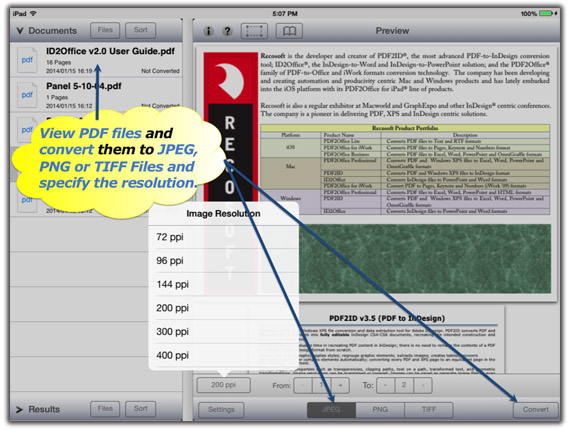Decrease the To page number with minus

[x=385, y=385]
